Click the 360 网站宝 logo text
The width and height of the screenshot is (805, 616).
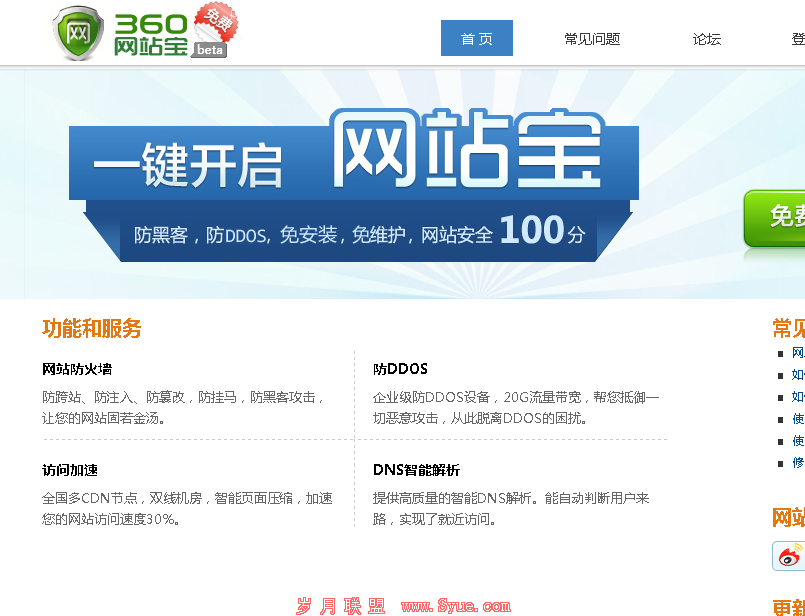[150, 34]
